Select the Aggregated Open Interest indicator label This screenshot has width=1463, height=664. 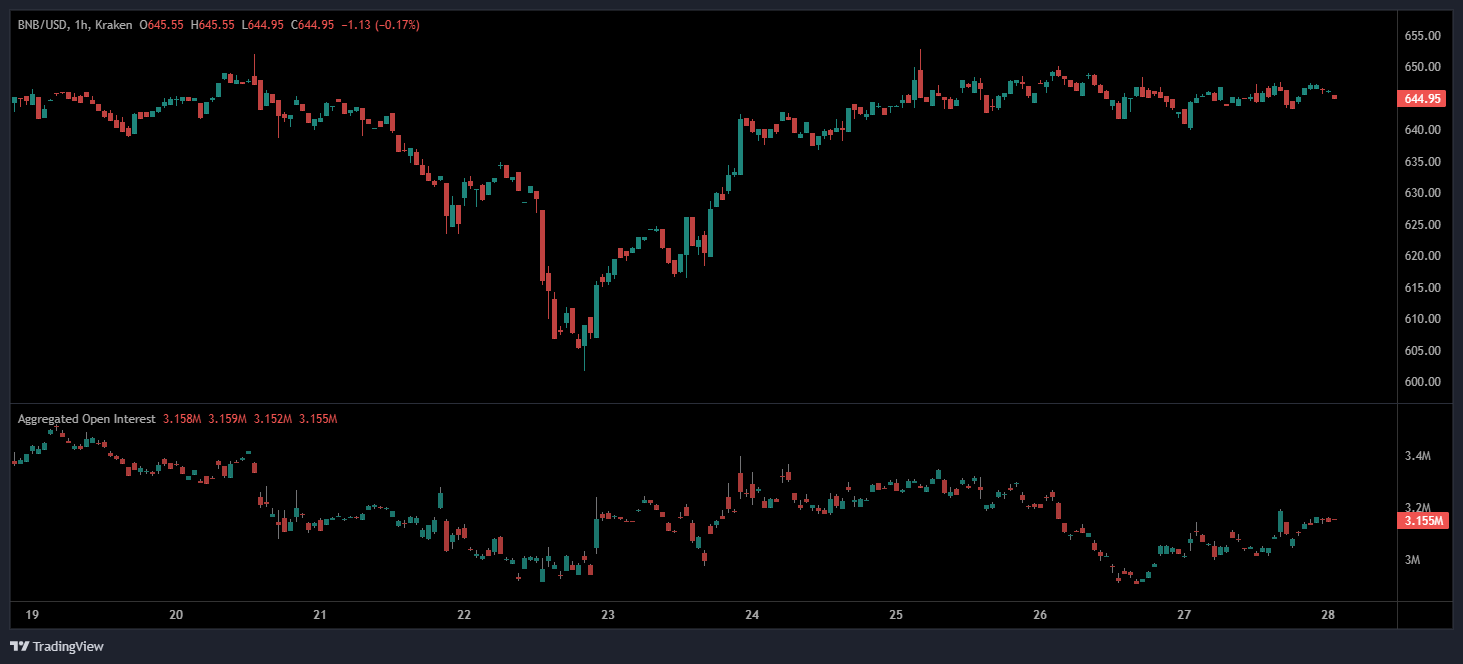[x=86, y=419]
